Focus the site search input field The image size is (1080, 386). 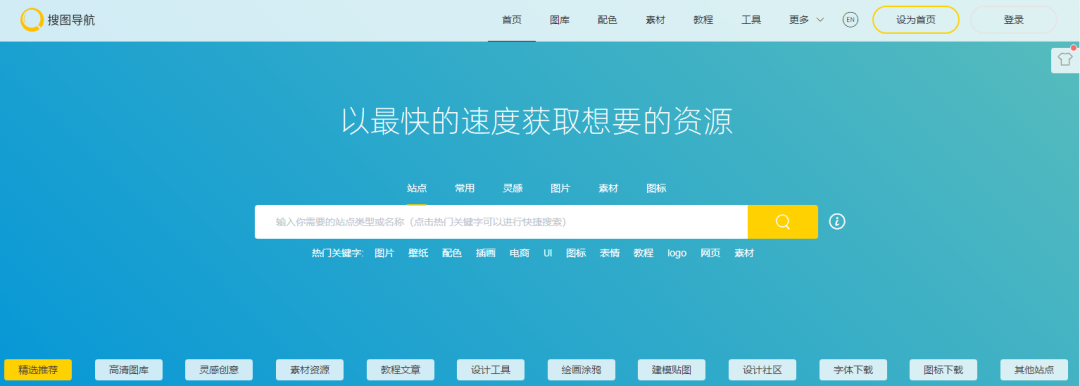[501, 222]
